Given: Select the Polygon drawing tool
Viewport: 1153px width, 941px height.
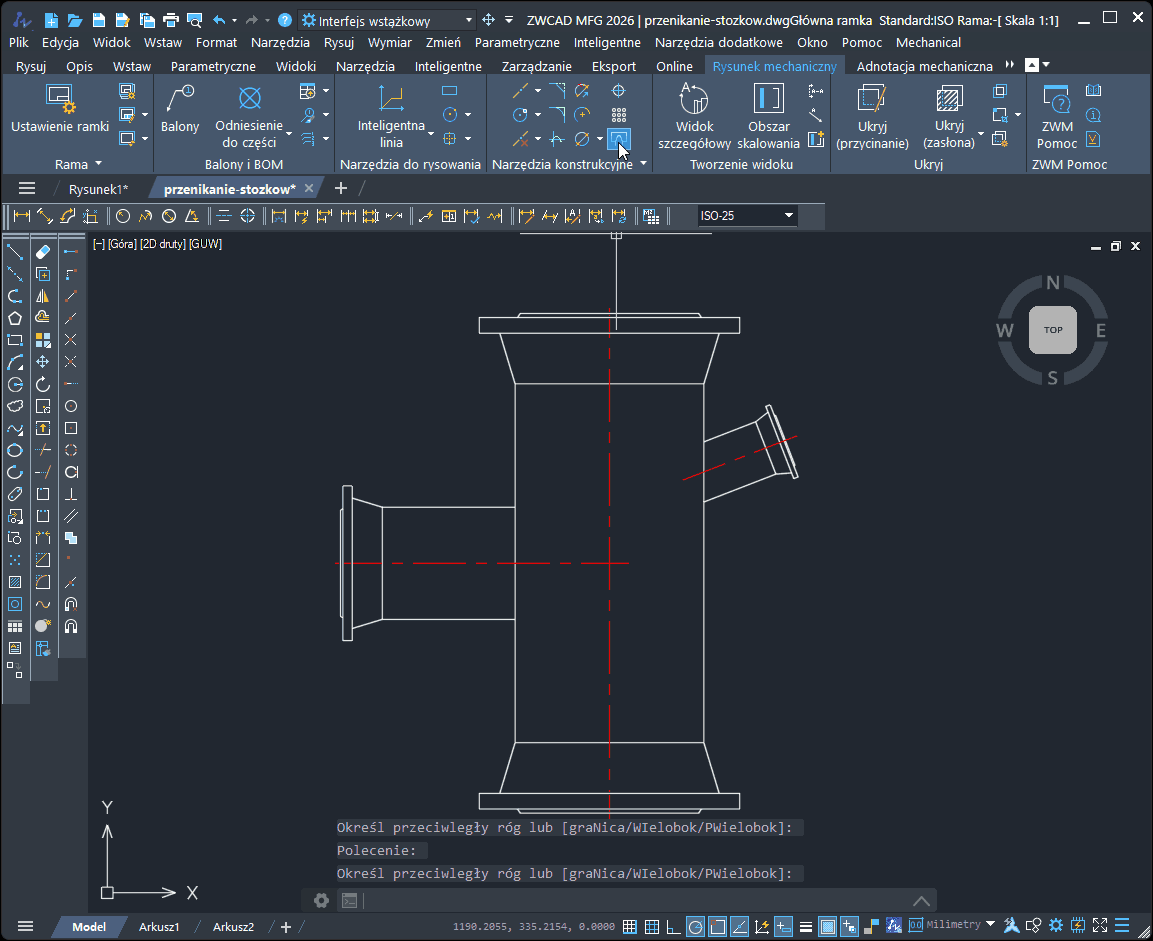Looking at the screenshot, I should coord(15,318).
